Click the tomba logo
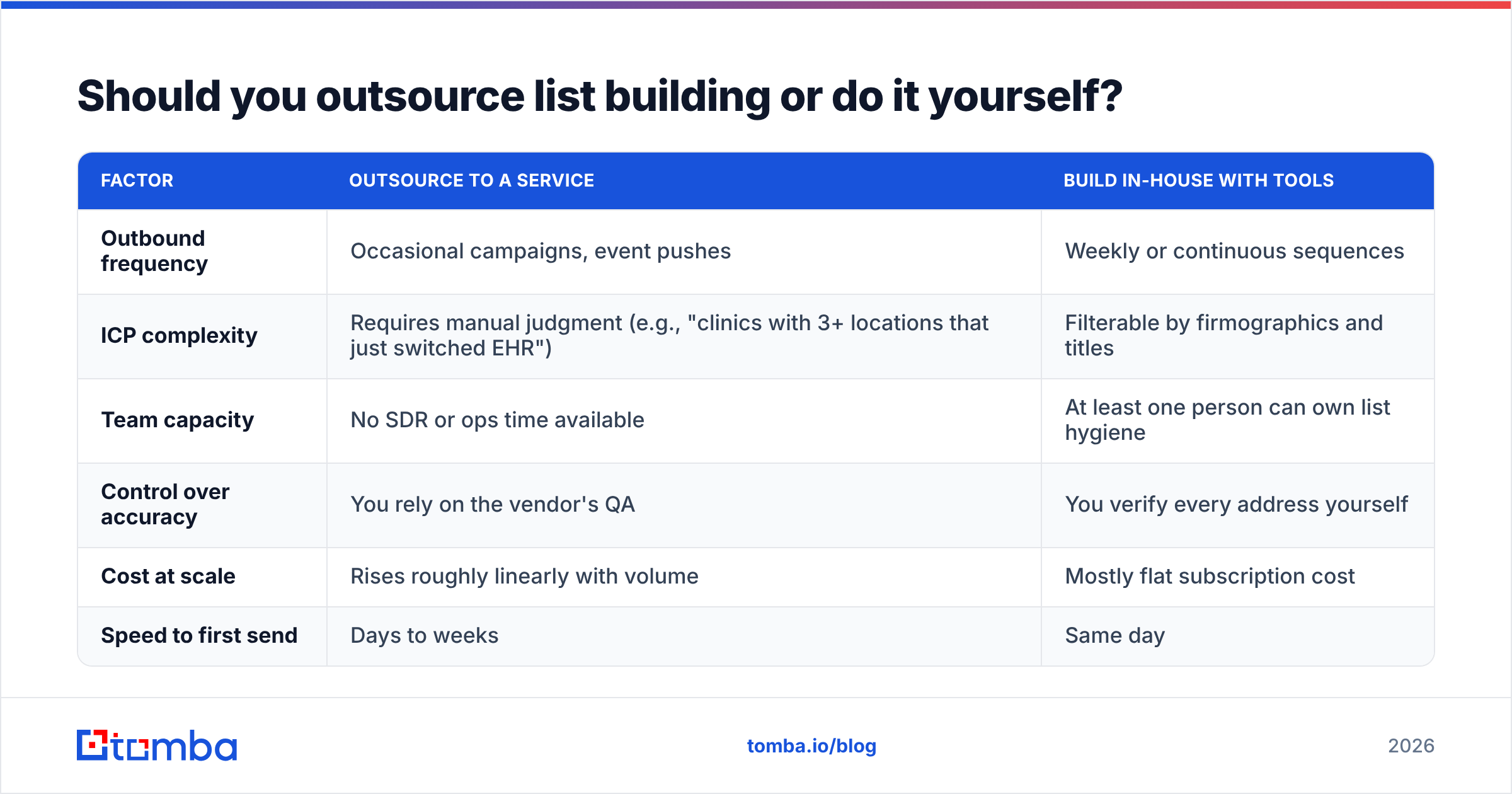The height and width of the screenshot is (794, 1512). coord(157,745)
